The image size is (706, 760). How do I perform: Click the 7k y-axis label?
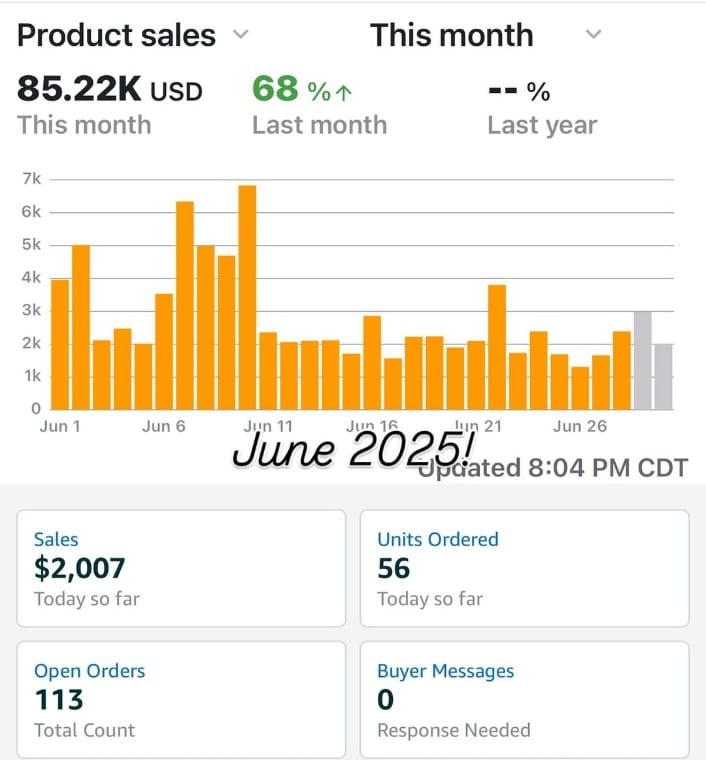tap(31, 179)
